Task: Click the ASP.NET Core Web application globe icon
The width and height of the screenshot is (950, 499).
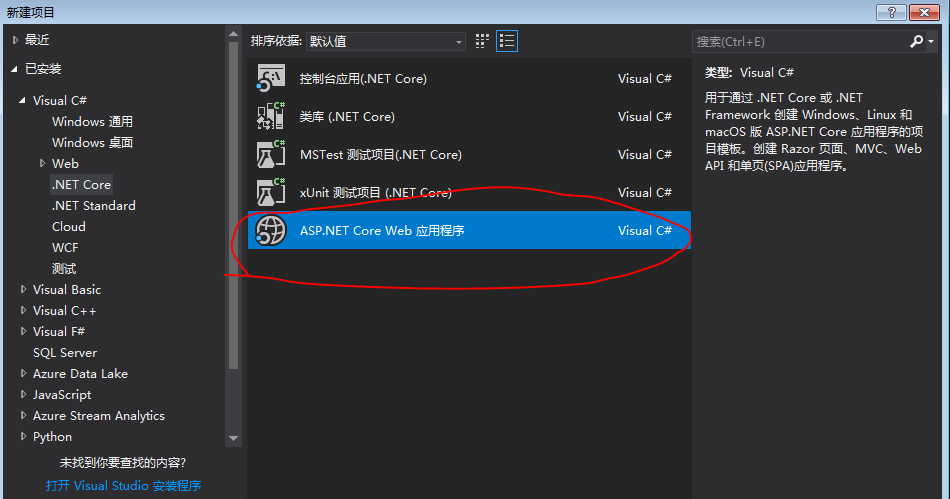Action: tap(270, 231)
